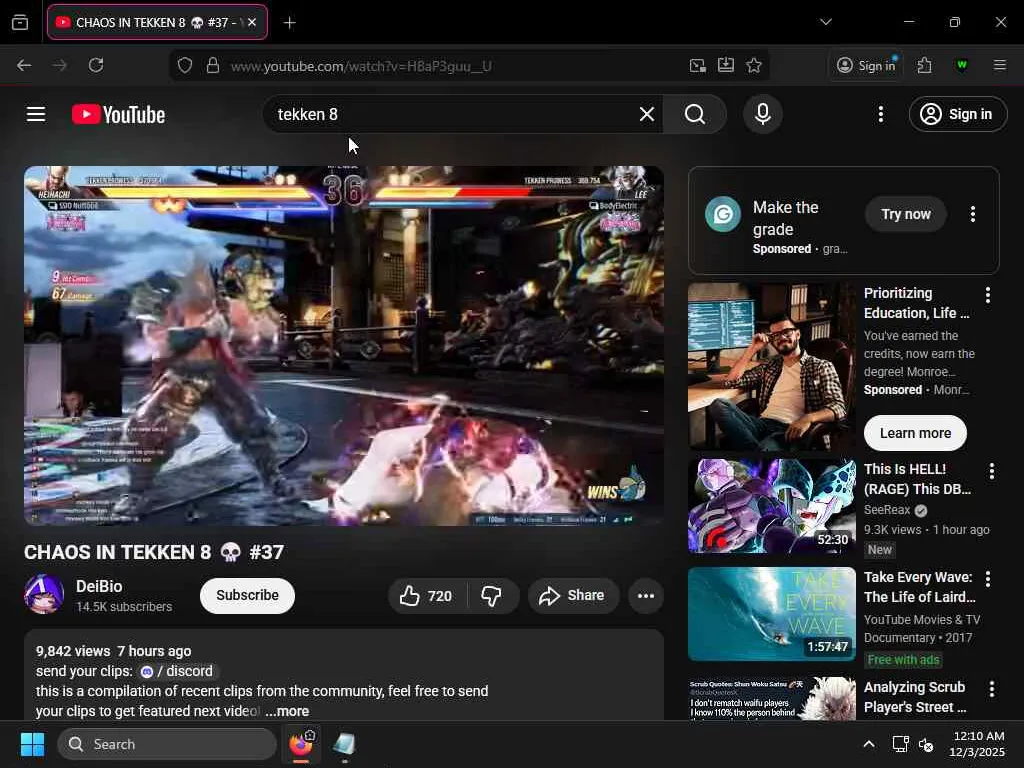Expand description with '...more'
The height and width of the screenshot is (768, 1024).
(287, 711)
